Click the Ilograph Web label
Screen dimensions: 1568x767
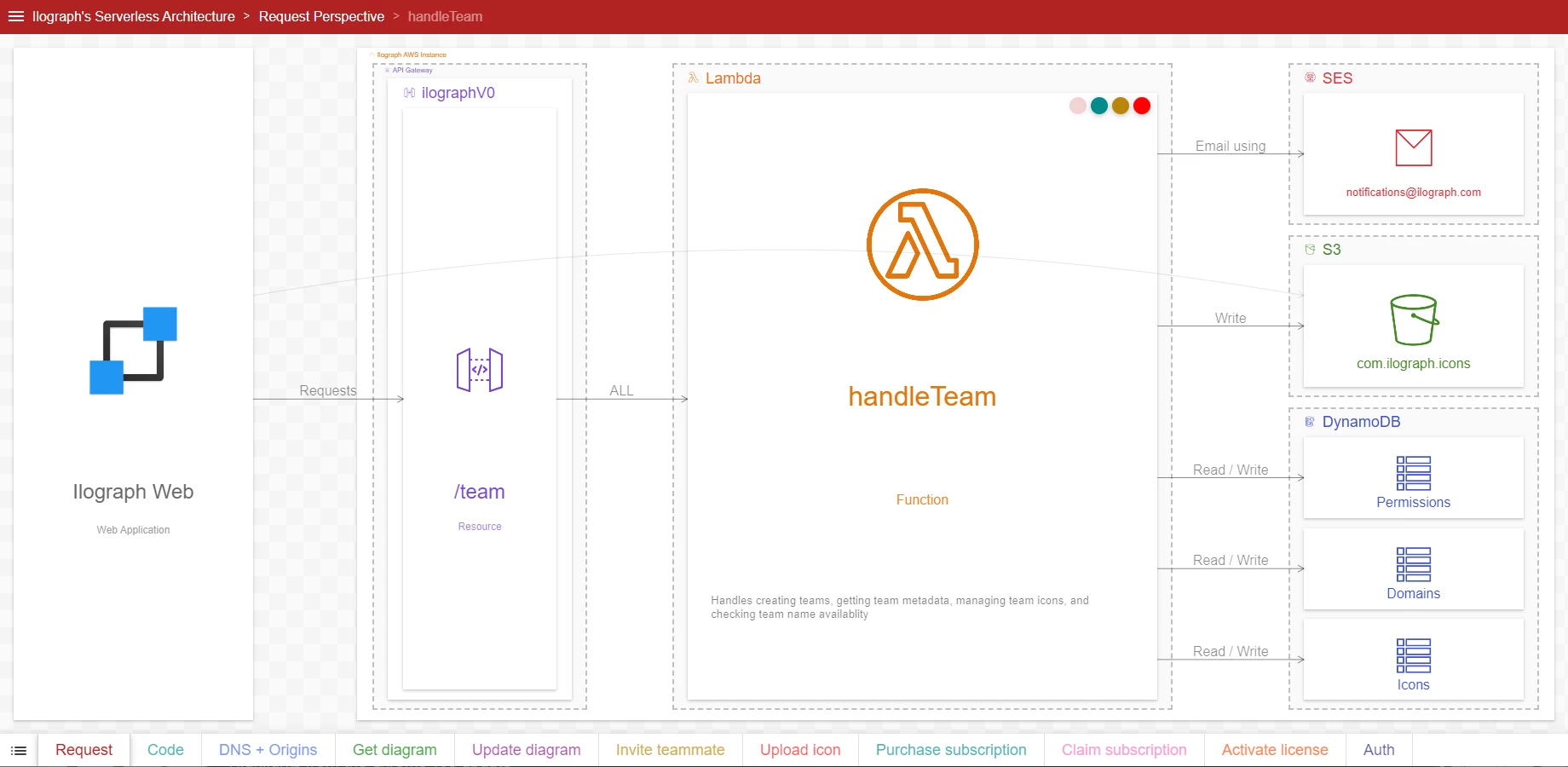coord(133,492)
